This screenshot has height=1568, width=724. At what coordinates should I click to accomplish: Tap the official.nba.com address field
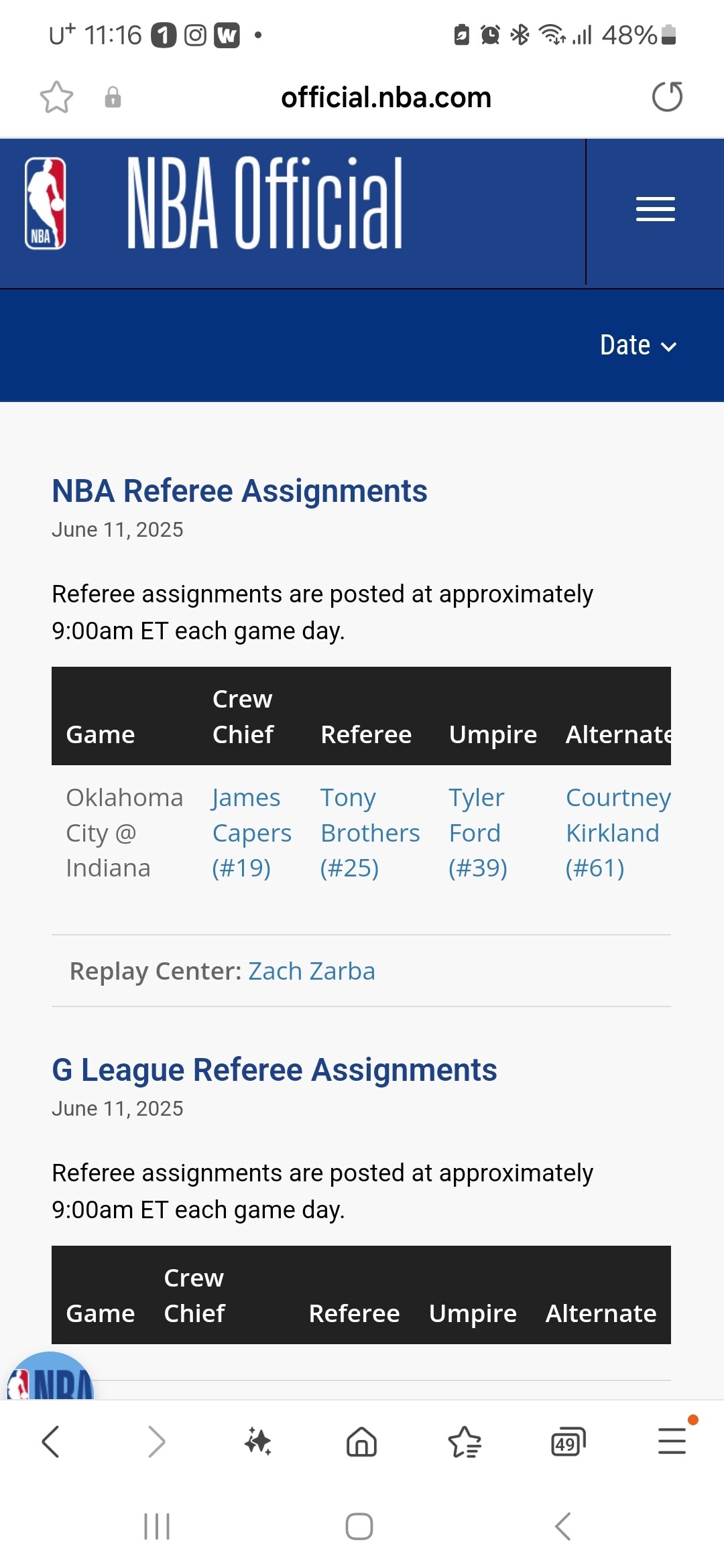tap(386, 97)
